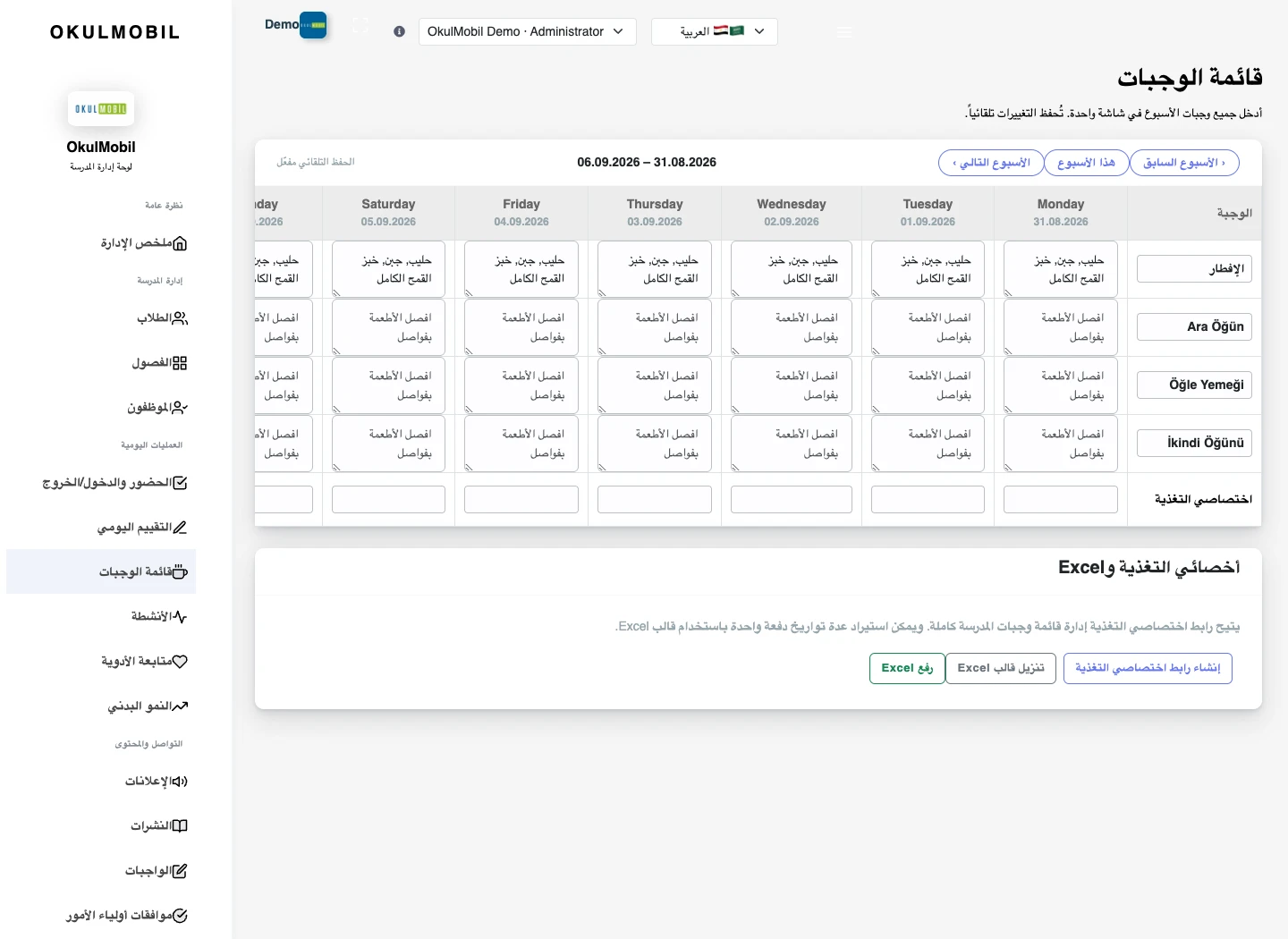Image resolution: width=1288 pixels, height=939 pixels.
Task: Click the Demo logo badge
Action: pyautogui.click(x=313, y=25)
